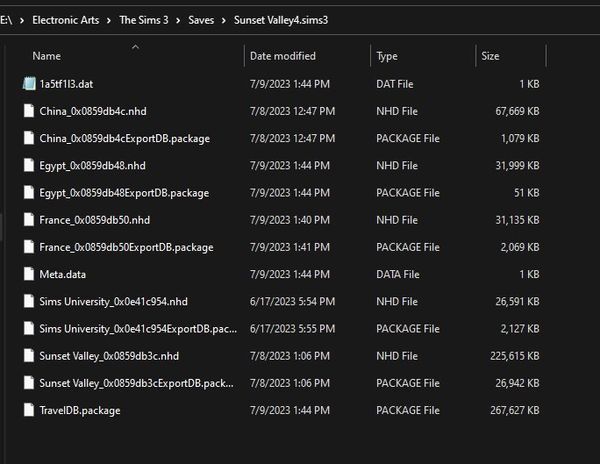Click the Egypt_0x0859db48.nhd file icon
Screen dimensions: 600x464
click(29, 165)
